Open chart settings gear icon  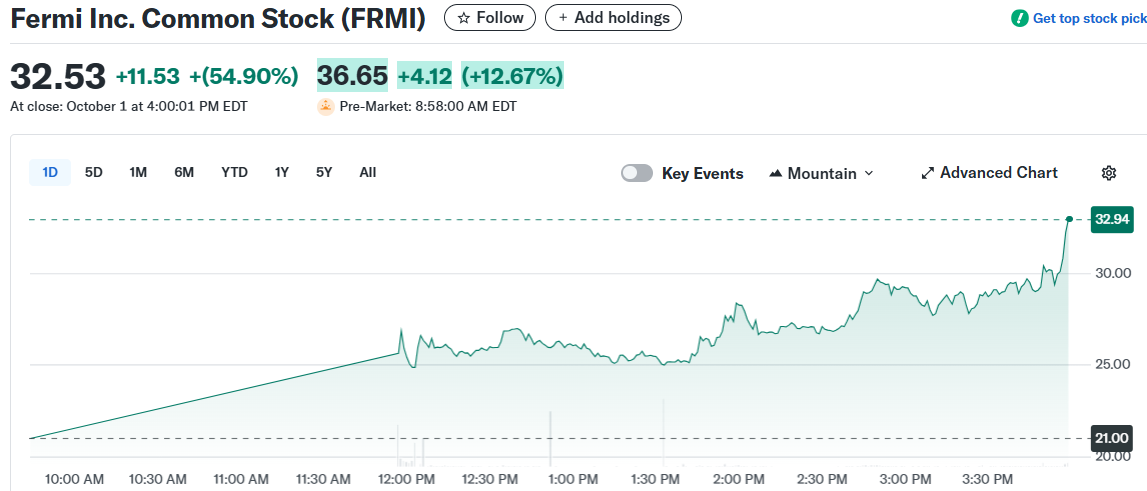pos(1108,173)
